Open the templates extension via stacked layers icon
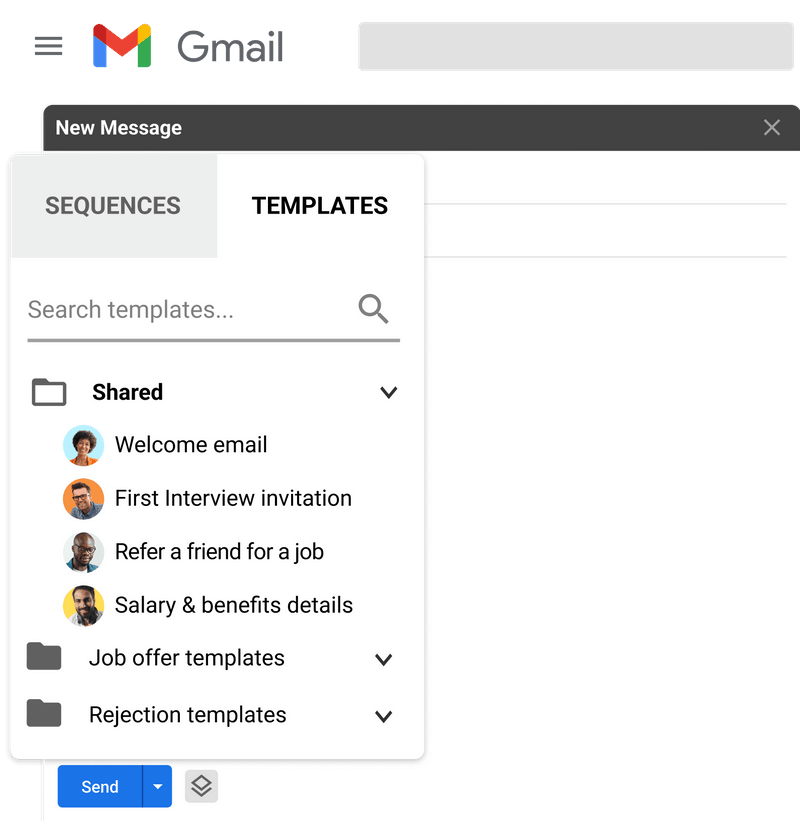Image resolution: width=800 pixels, height=821 pixels. click(201, 787)
